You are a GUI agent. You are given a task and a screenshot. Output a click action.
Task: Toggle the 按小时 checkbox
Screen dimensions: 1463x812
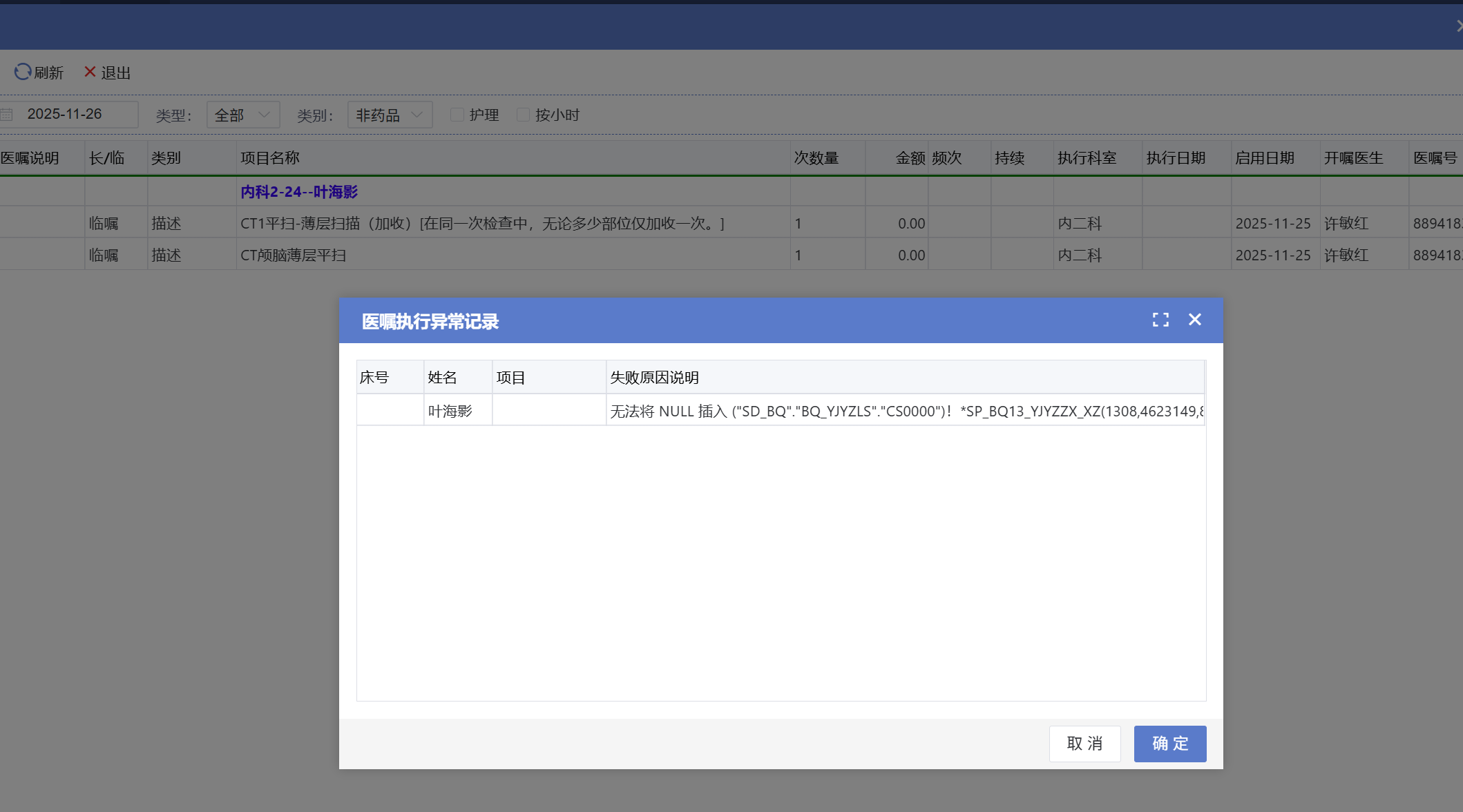pos(523,115)
